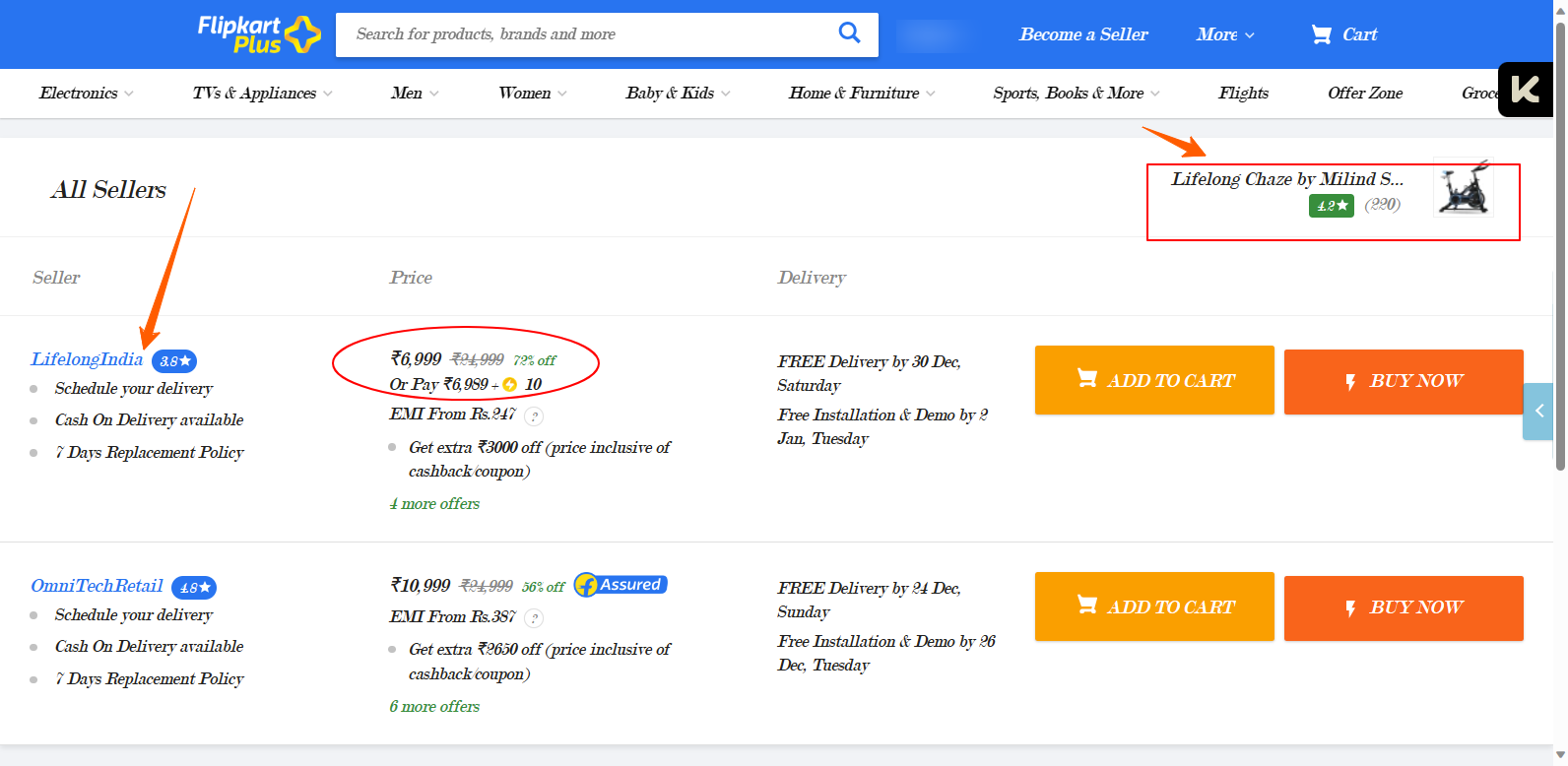Image resolution: width=1568 pixels, height=766 pixels.
Task: Expand the More dropdown in header
Action: coord(1225,34)
